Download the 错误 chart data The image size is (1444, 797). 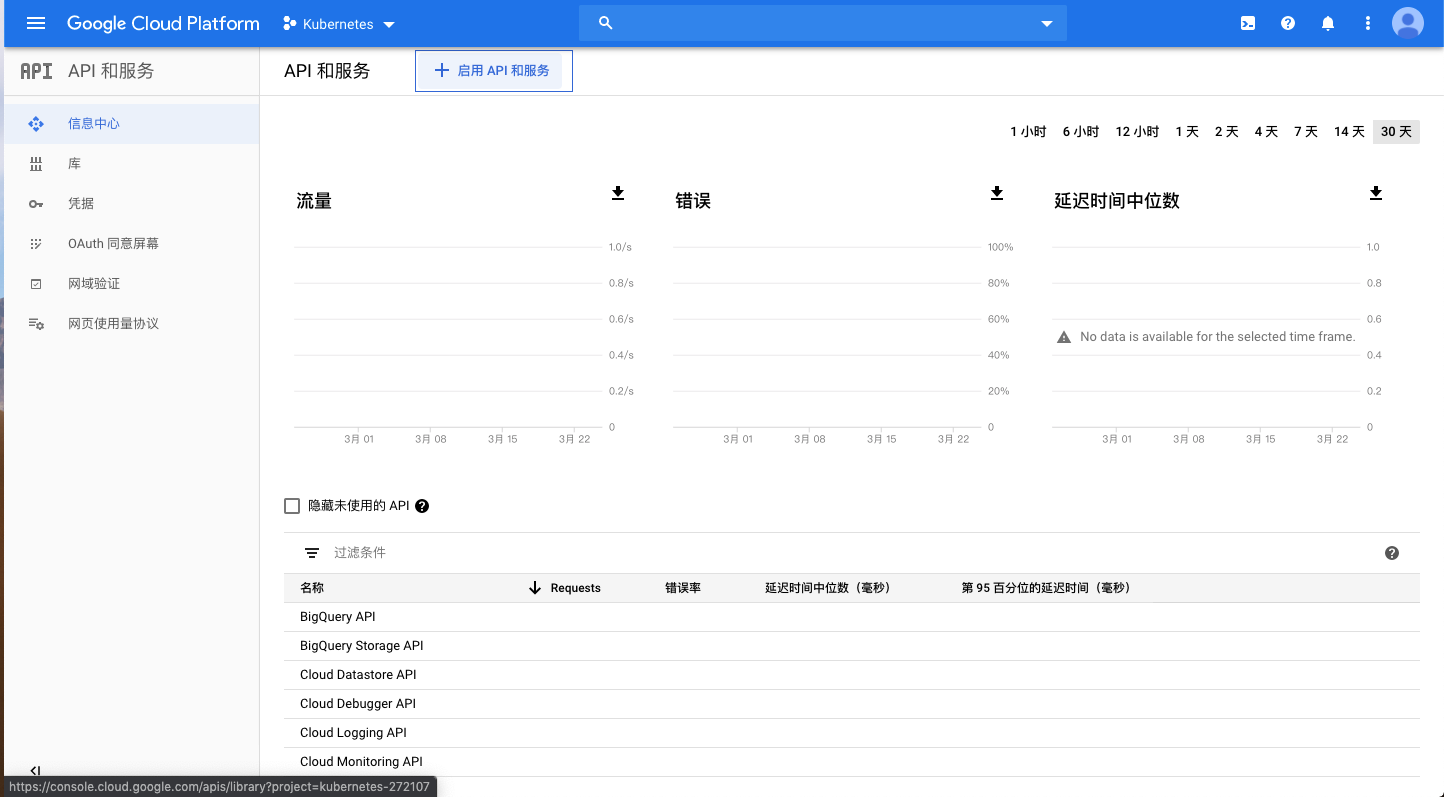pyautogui.click(x=997, y=193)
